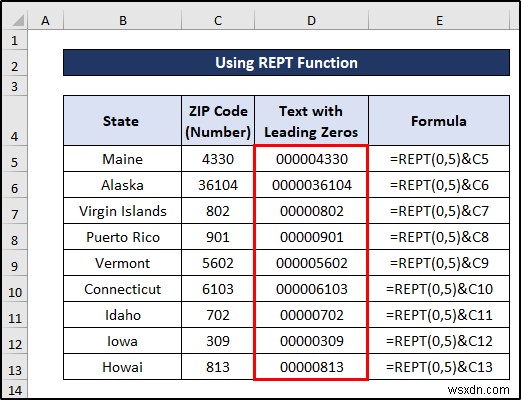
Task: Click the cell containing Maine
Action: (122, 159)
